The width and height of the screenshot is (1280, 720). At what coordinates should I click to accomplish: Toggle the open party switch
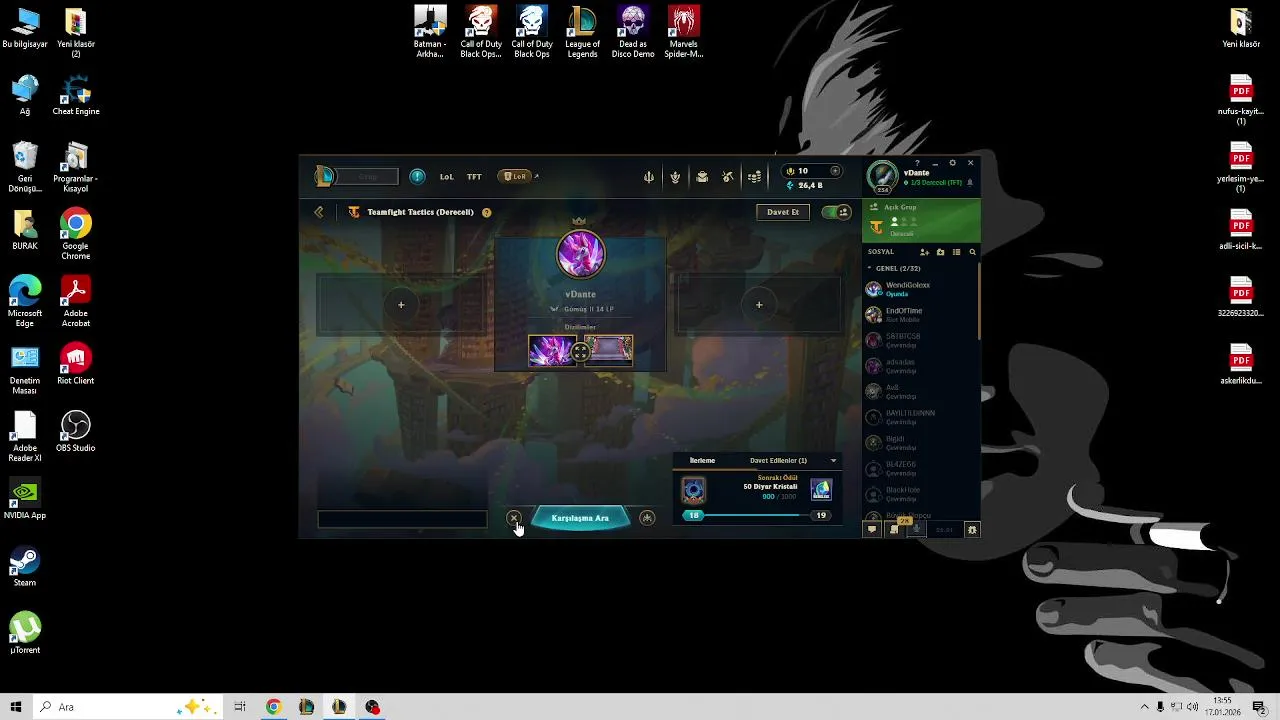836,212
